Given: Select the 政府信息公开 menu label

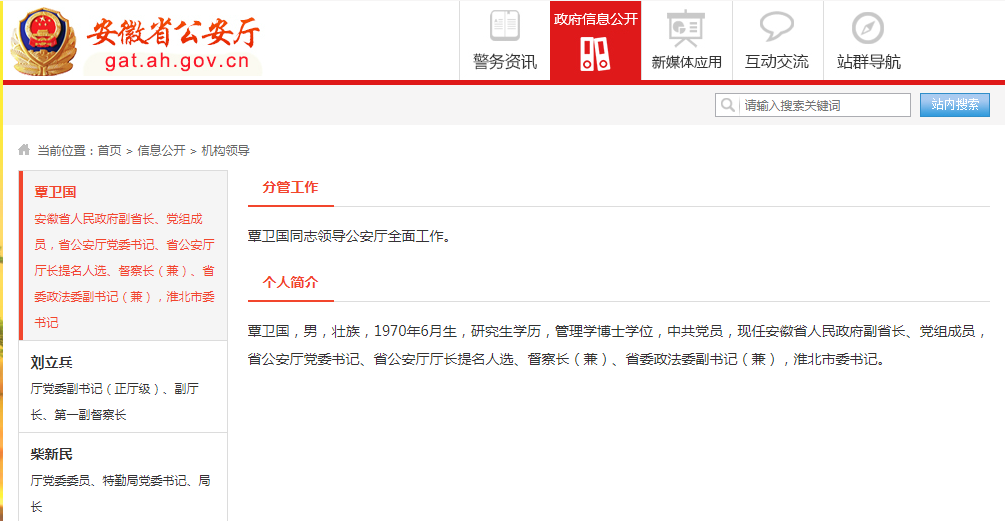Looking at the screenshot, I should [595, 19].
